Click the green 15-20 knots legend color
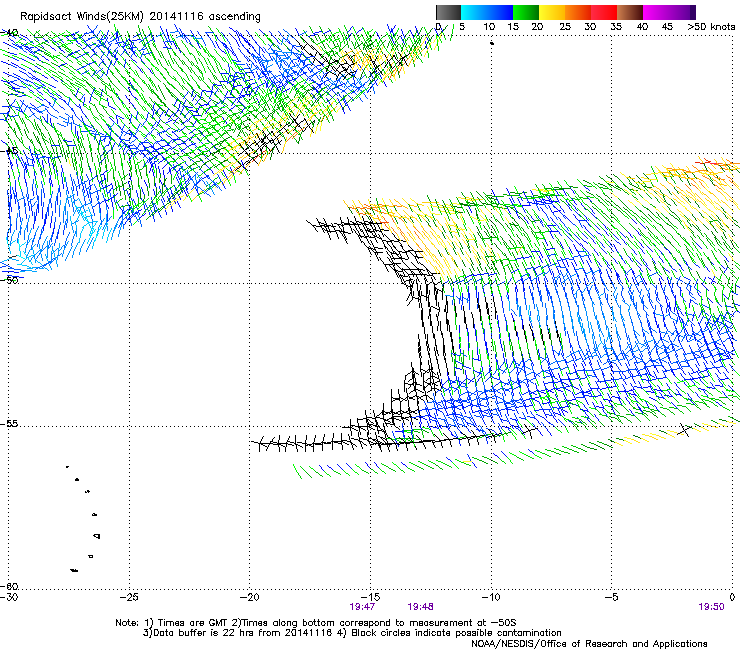 (526, 12)
